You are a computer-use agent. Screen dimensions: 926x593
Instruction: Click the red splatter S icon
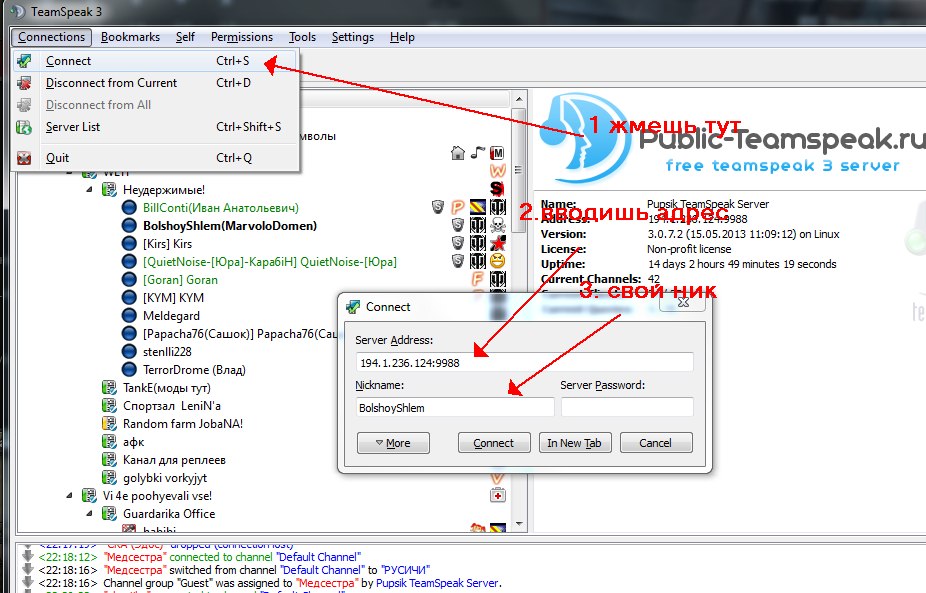click(x=498, y=188)
